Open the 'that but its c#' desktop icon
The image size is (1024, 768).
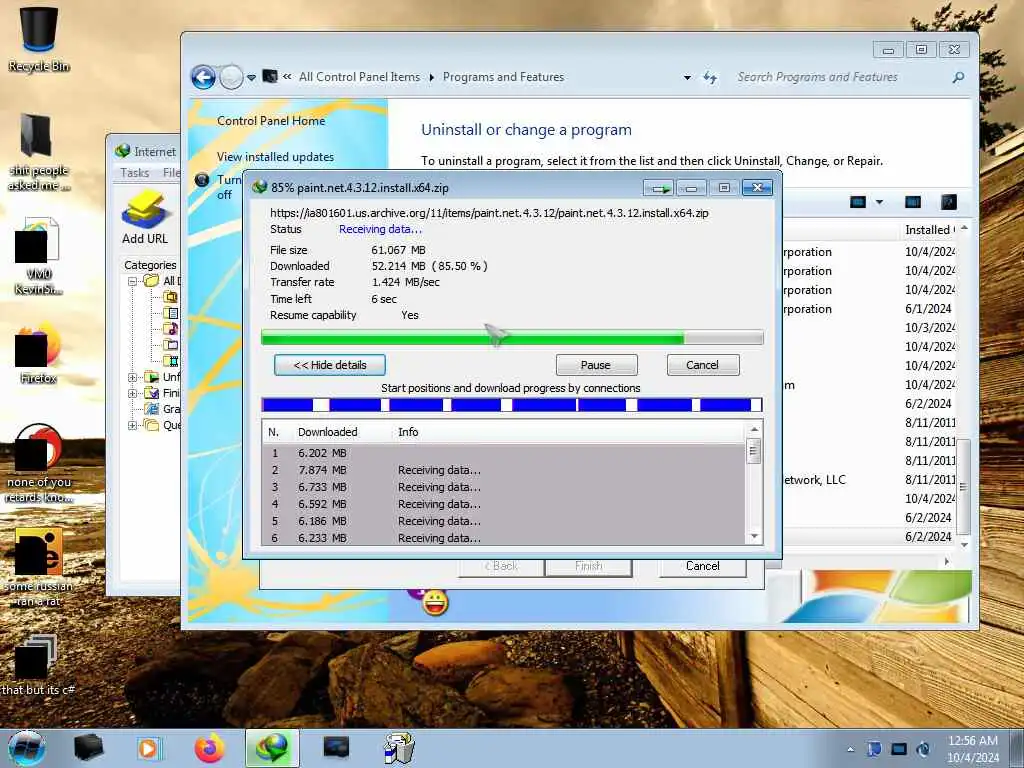[37, 665]
